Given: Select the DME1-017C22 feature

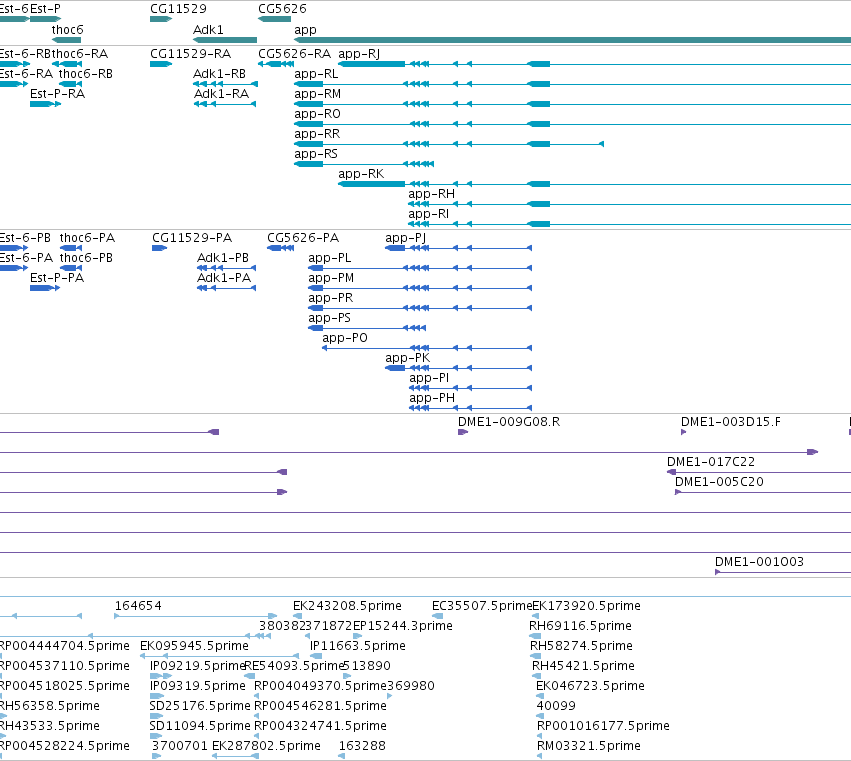Looking at the screenshot, I should (711, 462).
